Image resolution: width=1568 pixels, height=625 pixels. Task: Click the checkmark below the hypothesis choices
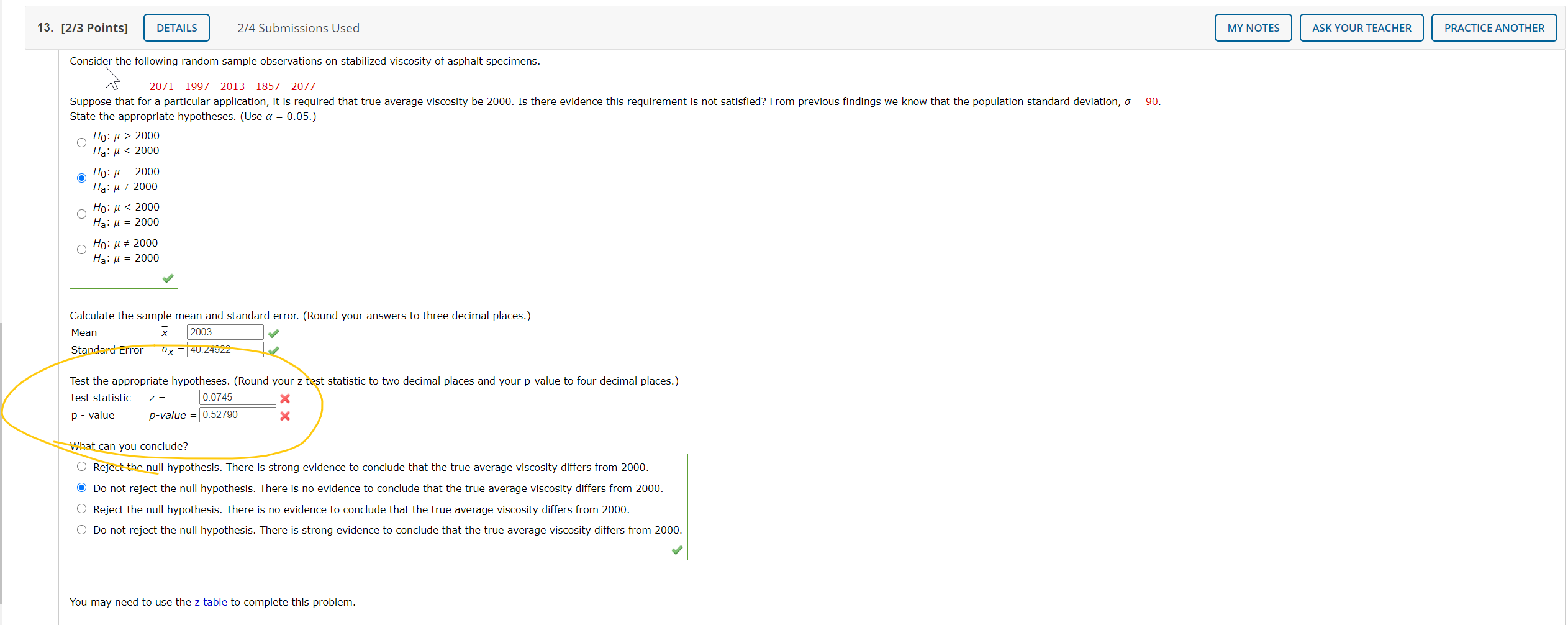[166, 278]
